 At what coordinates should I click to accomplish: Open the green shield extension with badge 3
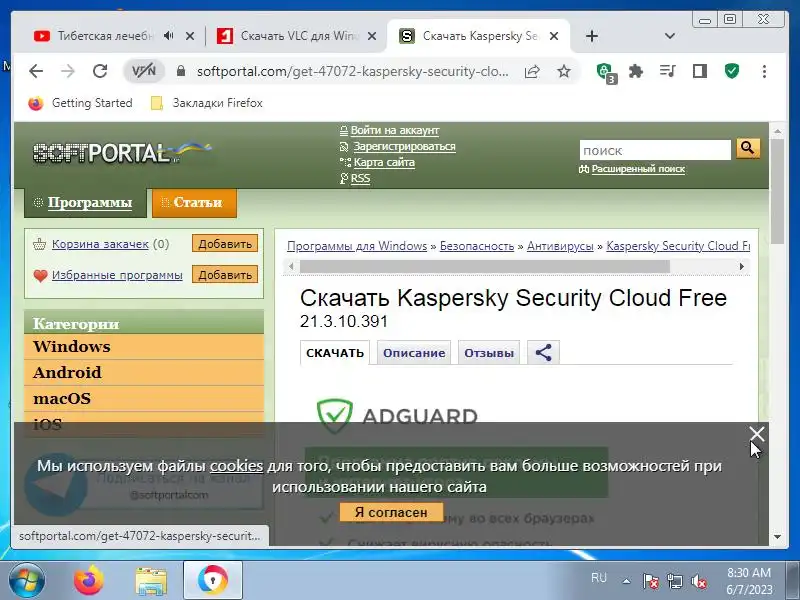pos(606,72)
